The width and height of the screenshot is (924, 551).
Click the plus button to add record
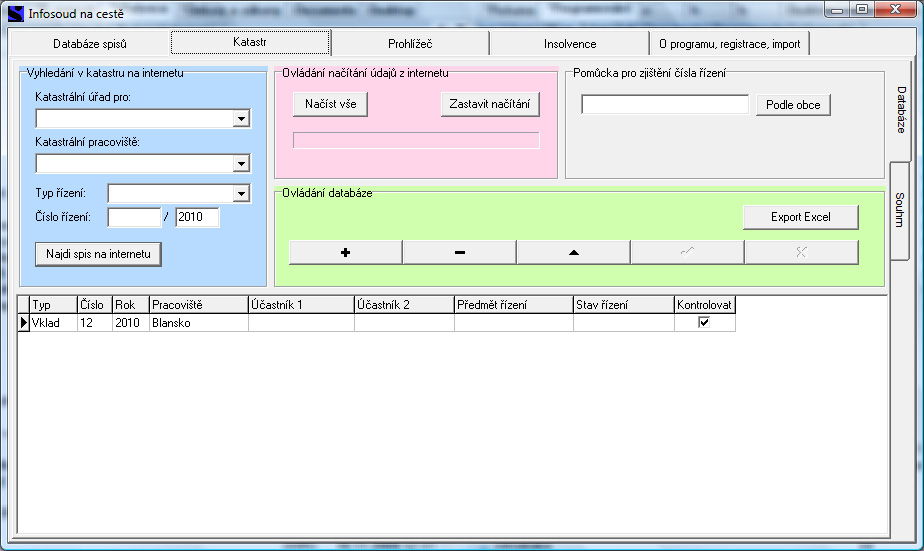tap(345, 253)
